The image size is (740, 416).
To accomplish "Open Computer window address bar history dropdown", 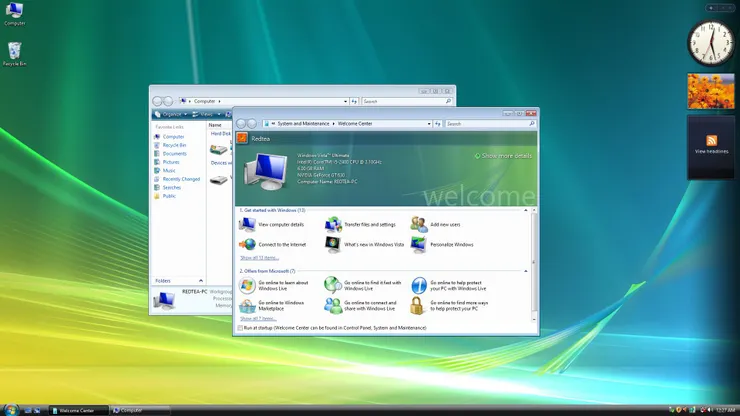I will 345,101.
